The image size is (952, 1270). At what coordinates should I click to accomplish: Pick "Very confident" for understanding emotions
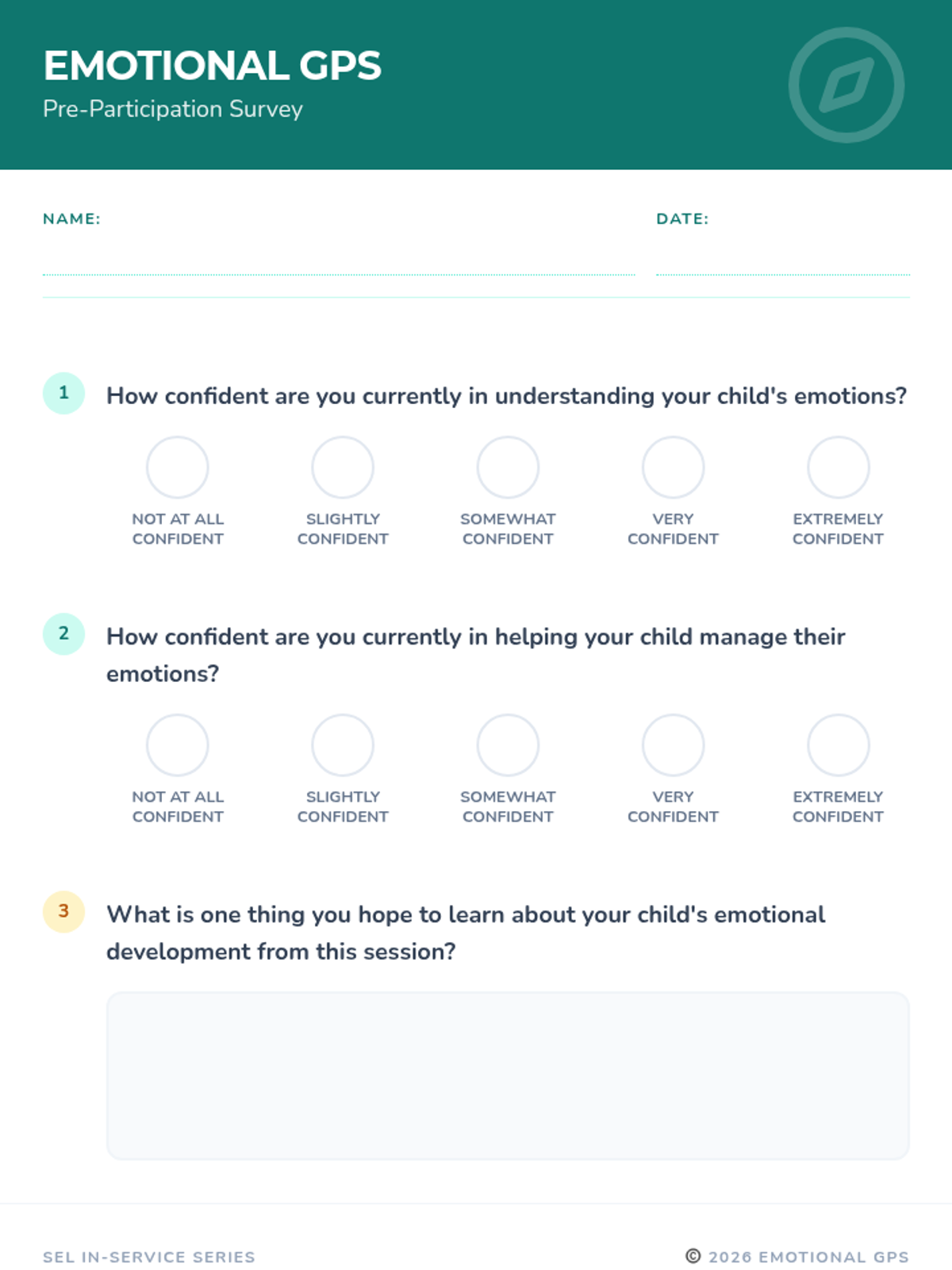click(x=673, y=468)
